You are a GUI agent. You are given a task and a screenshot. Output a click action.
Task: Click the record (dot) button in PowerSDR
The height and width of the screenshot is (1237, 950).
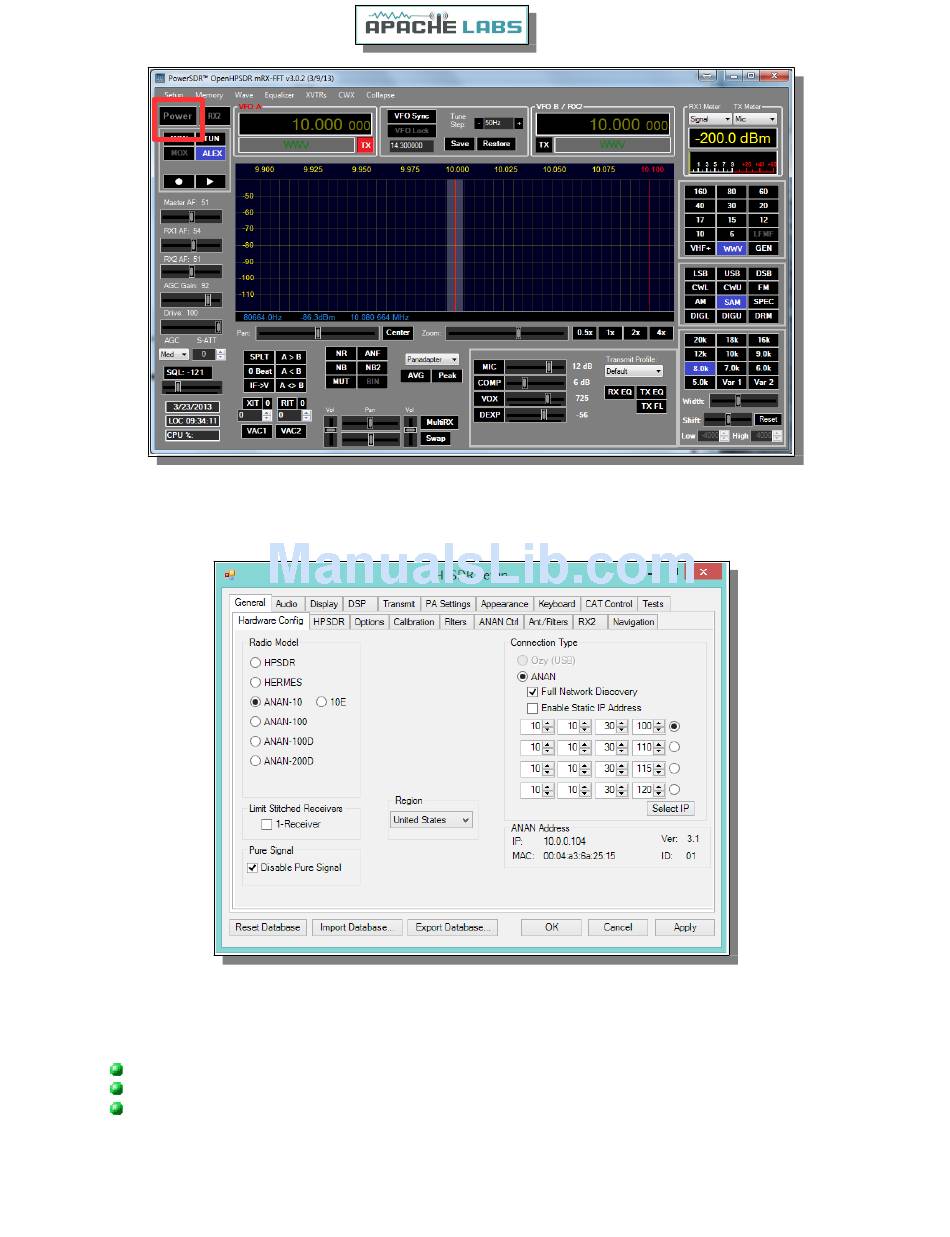[179, 181]
